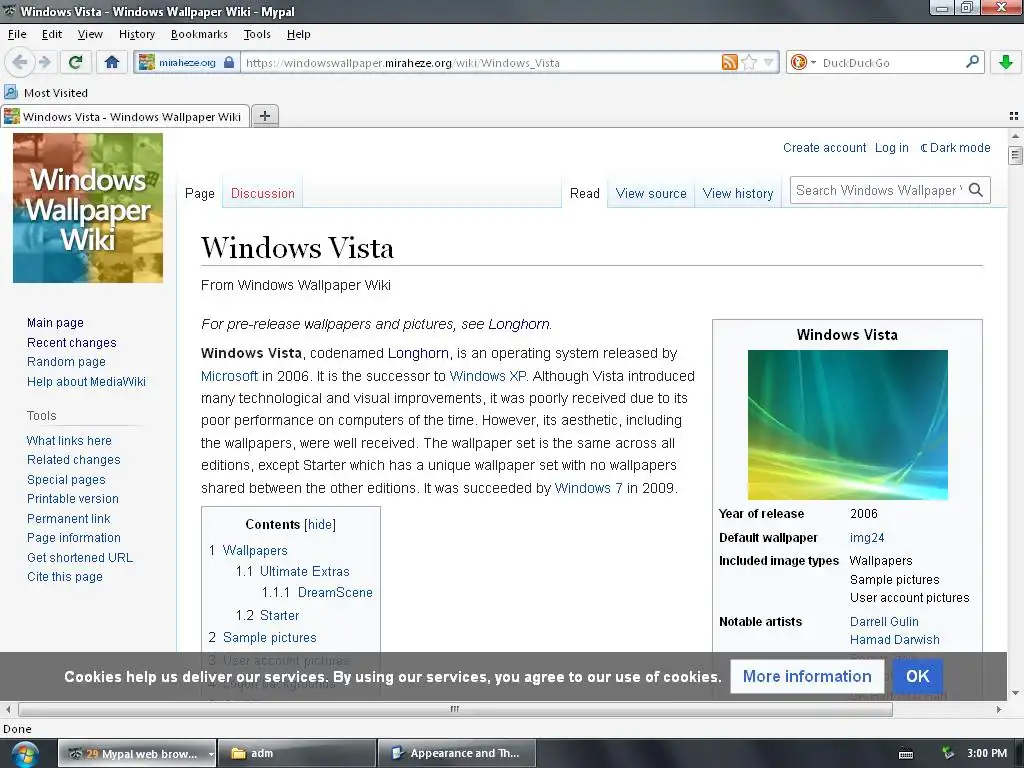This screenshot has height=768, width=1024.
Task: Open a Random page
Action: [66, 362]
